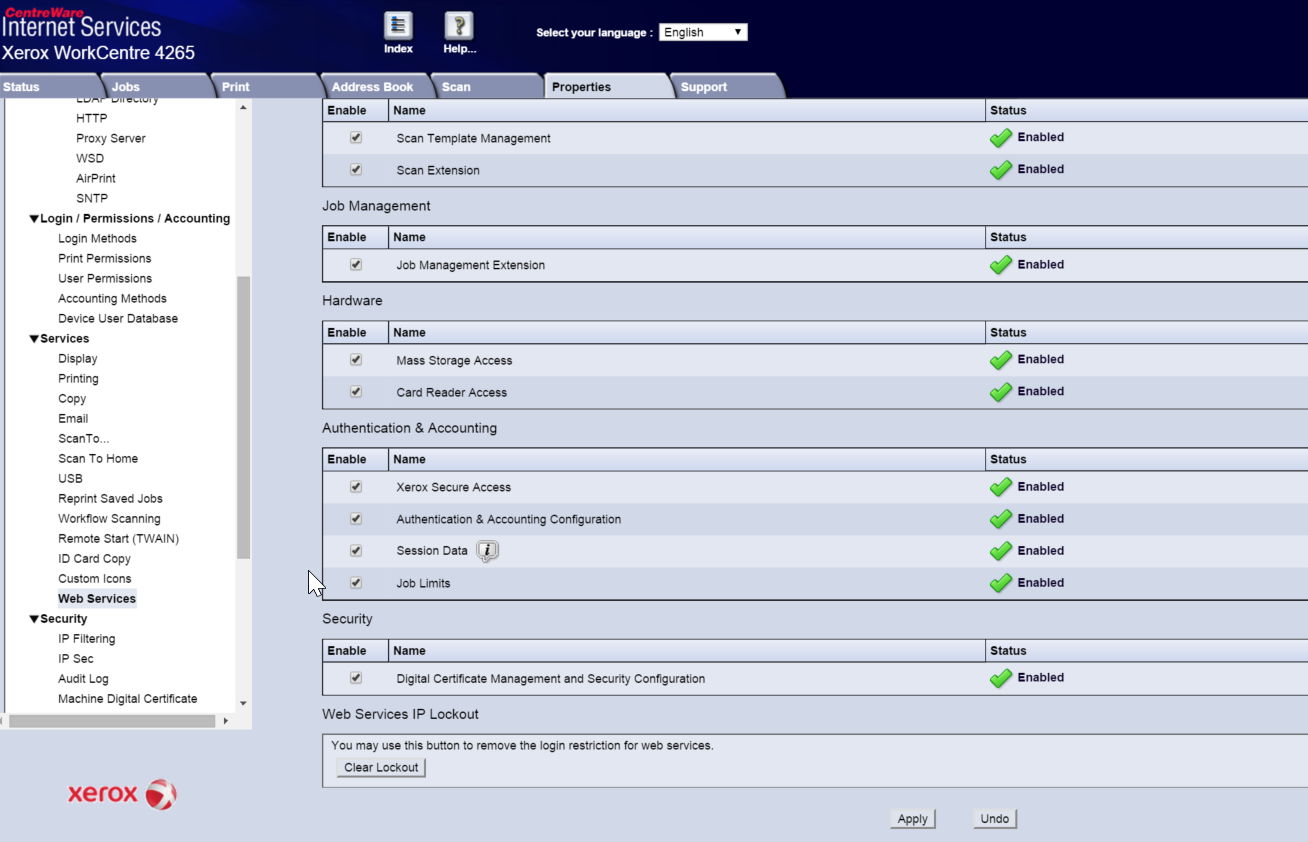
Task: Click the CentreWare Internet Services logo
Action: tap(80, 25)
